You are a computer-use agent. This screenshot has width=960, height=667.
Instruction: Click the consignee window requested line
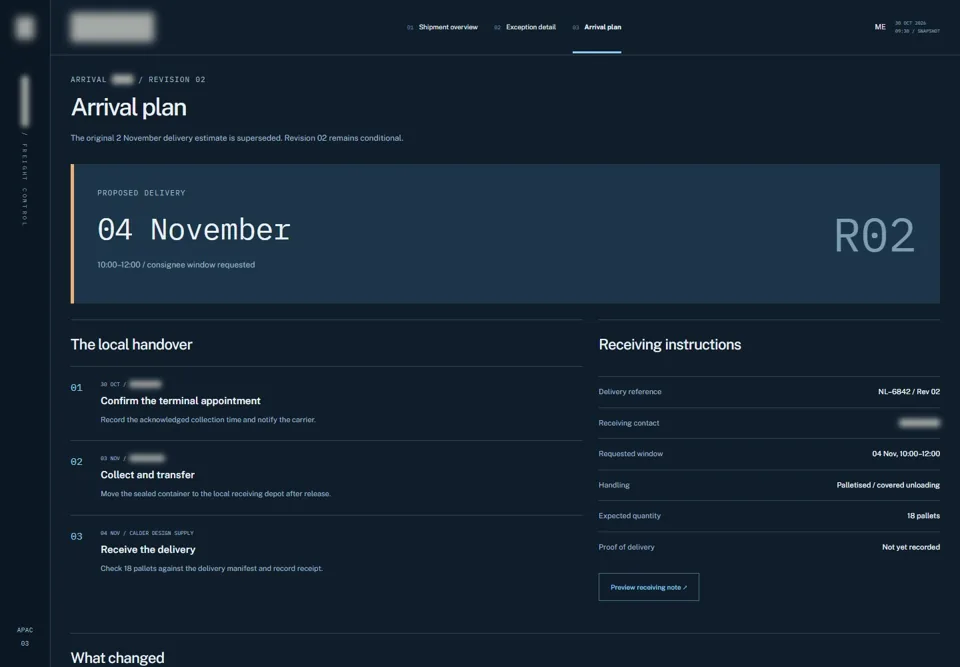(x=176, y=265)
